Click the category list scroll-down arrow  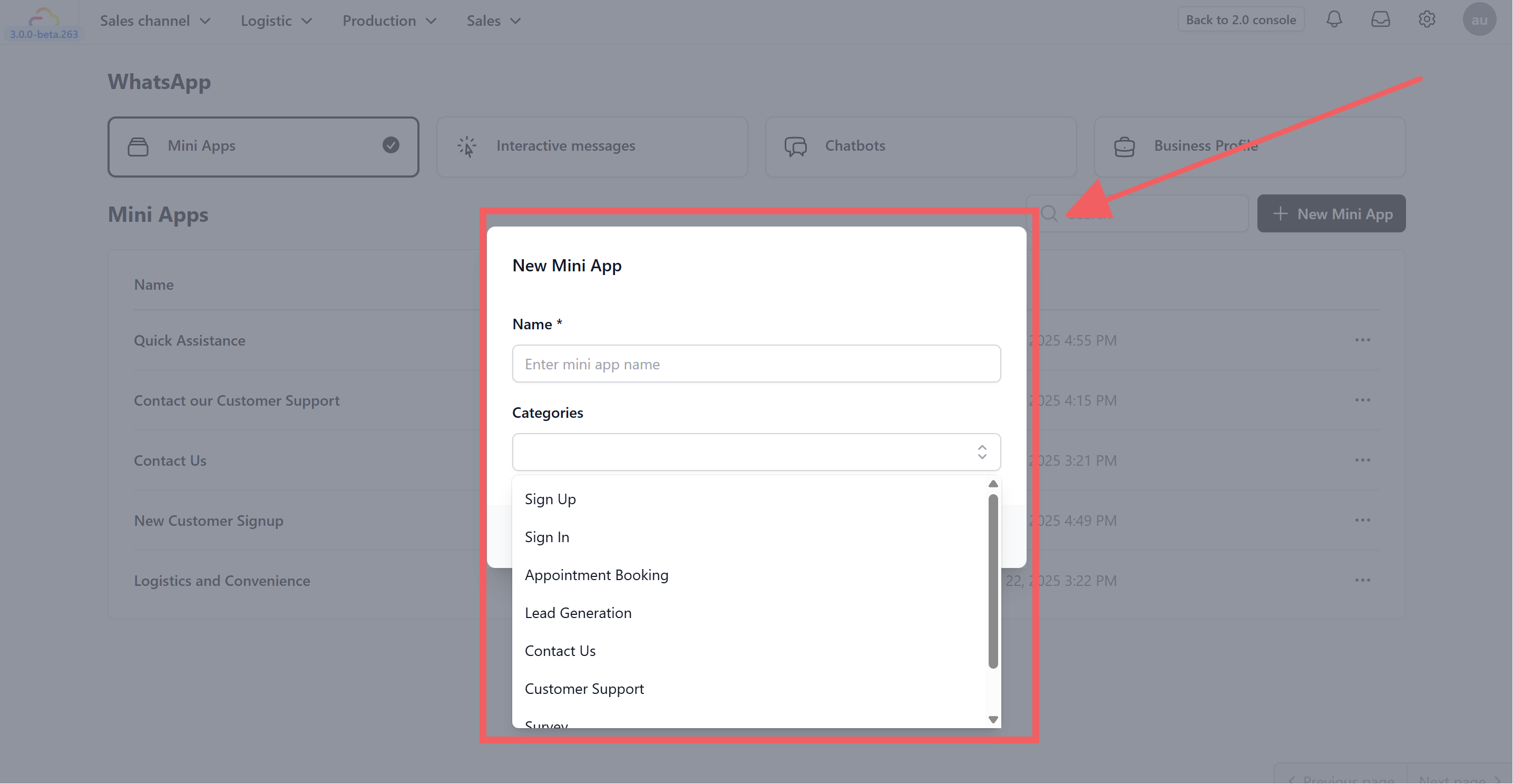[x=993, y=720]
